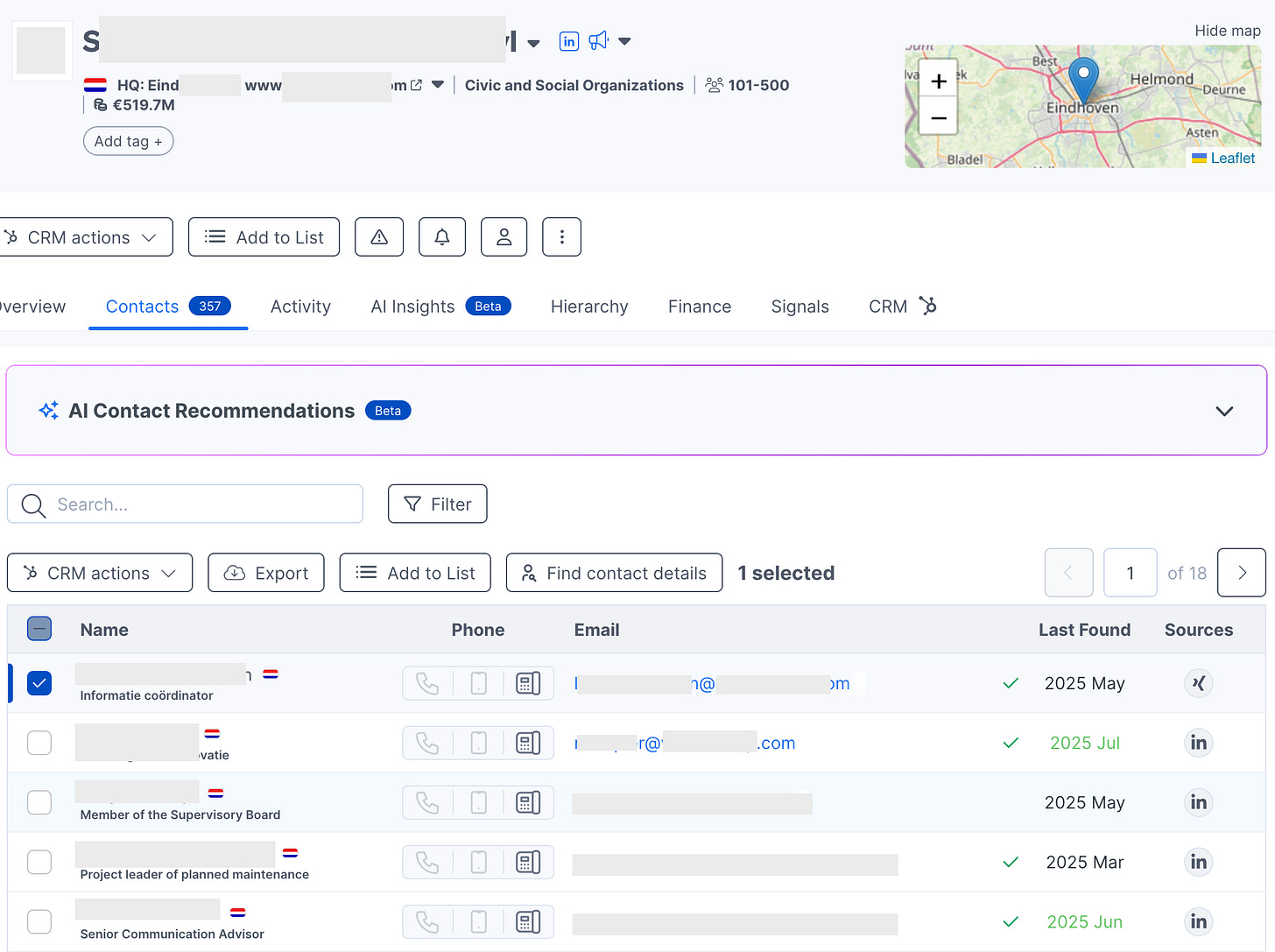Click the bell notification button
1275x952 pixels.
pos(442,237)
